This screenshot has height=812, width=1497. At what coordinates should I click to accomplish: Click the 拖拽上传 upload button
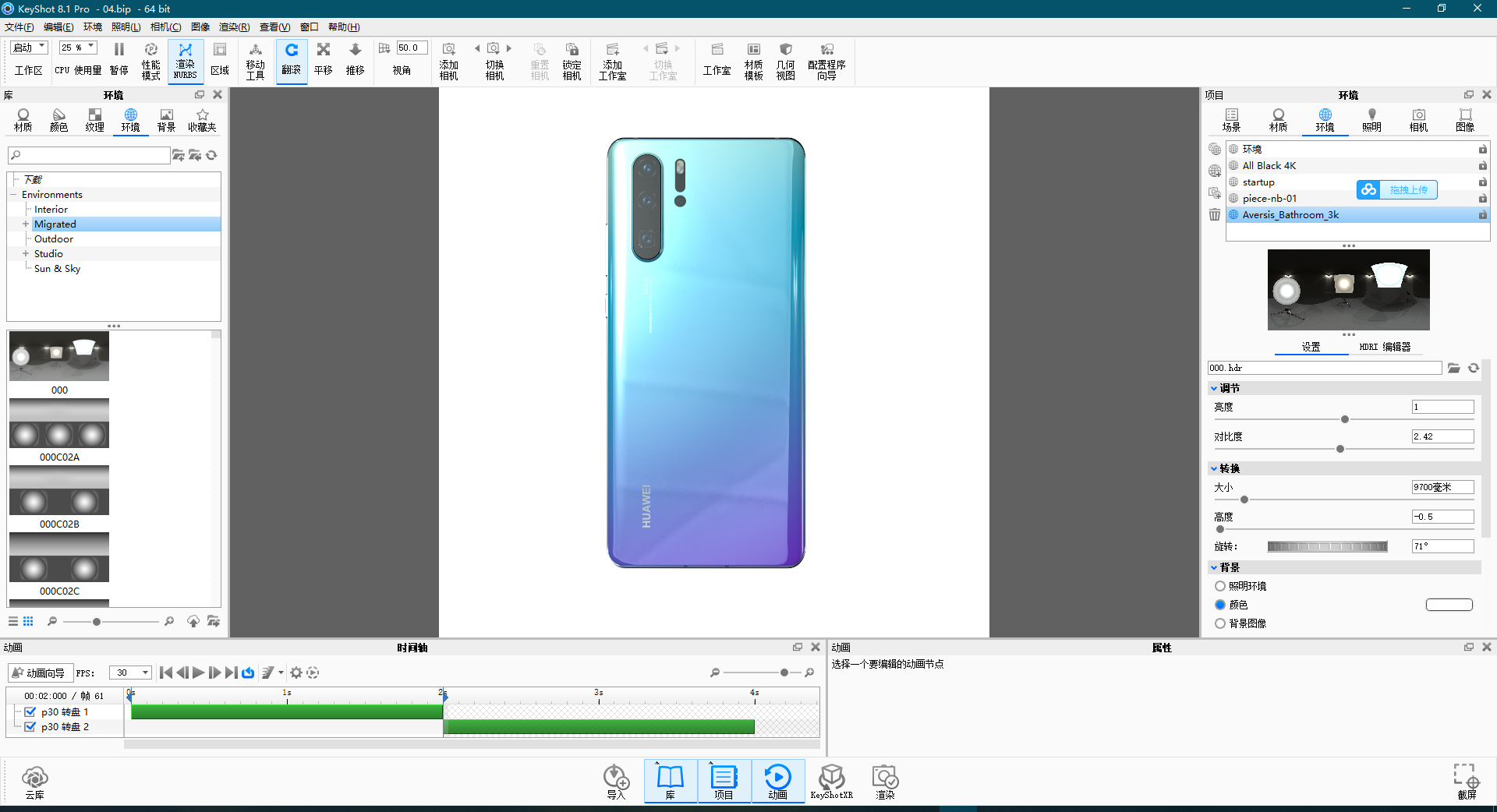tap(1397, 189)
